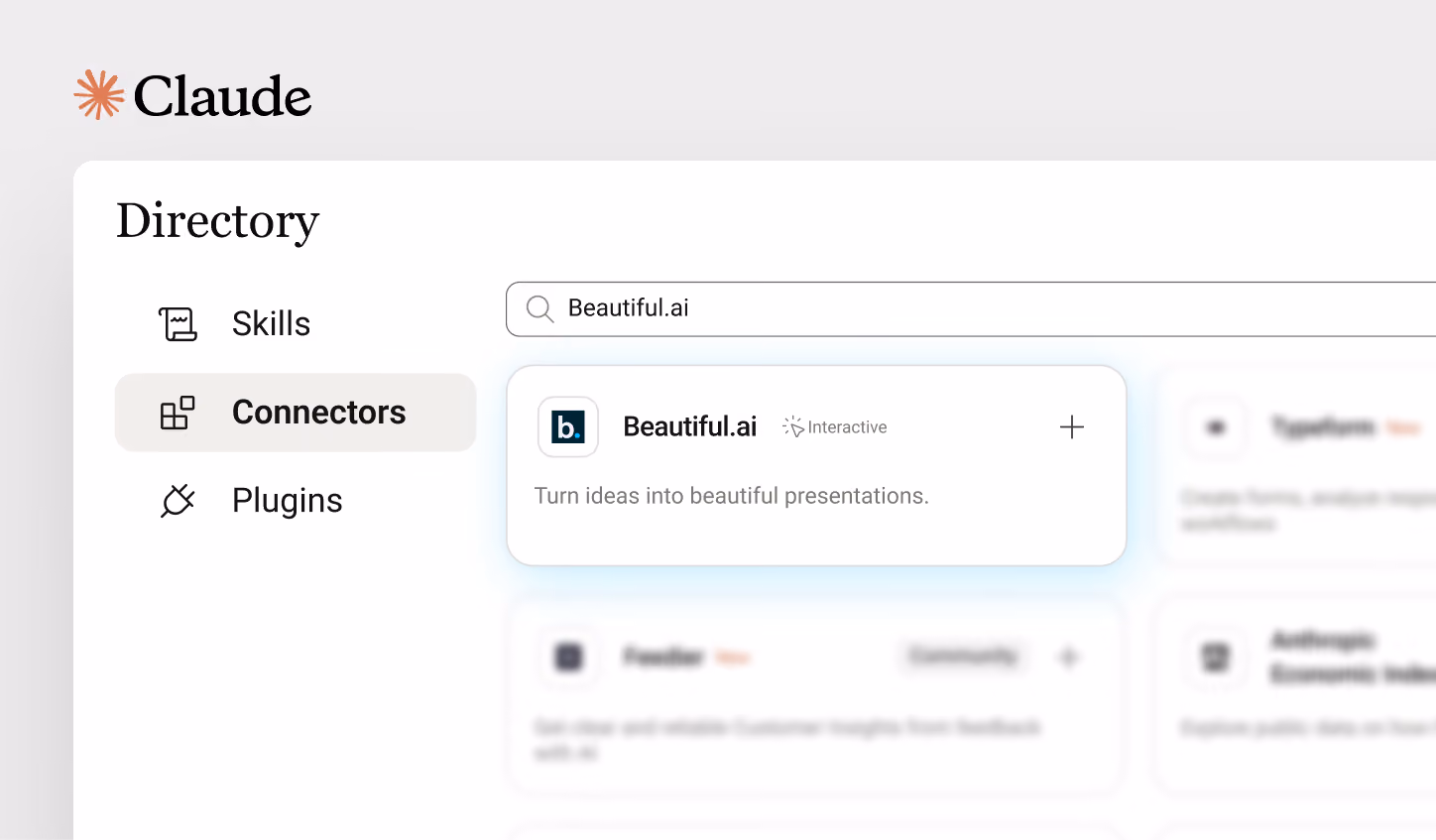This screenshot has width=1436, height=840.
Task: Focus the search field containing Beautiful.ai
Action: [971, 308]
